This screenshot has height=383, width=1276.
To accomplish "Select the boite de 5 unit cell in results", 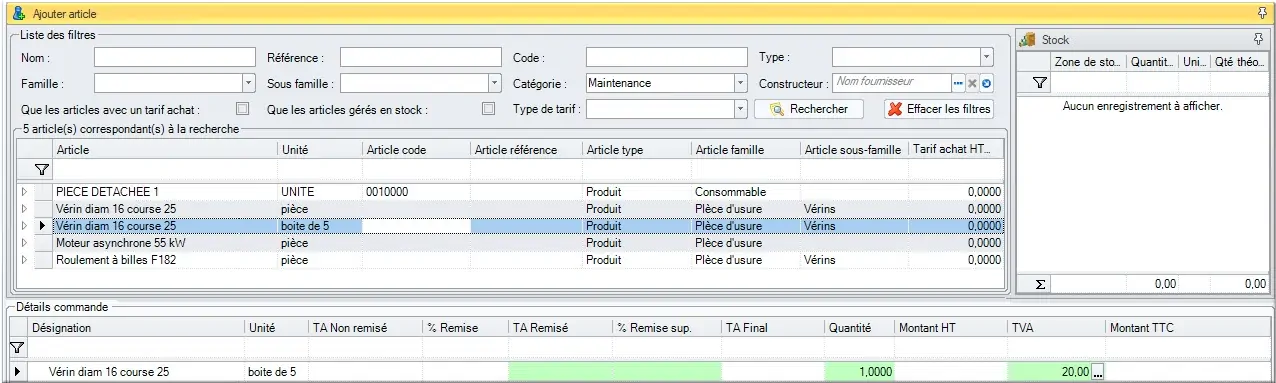I will tap(320, 226).
